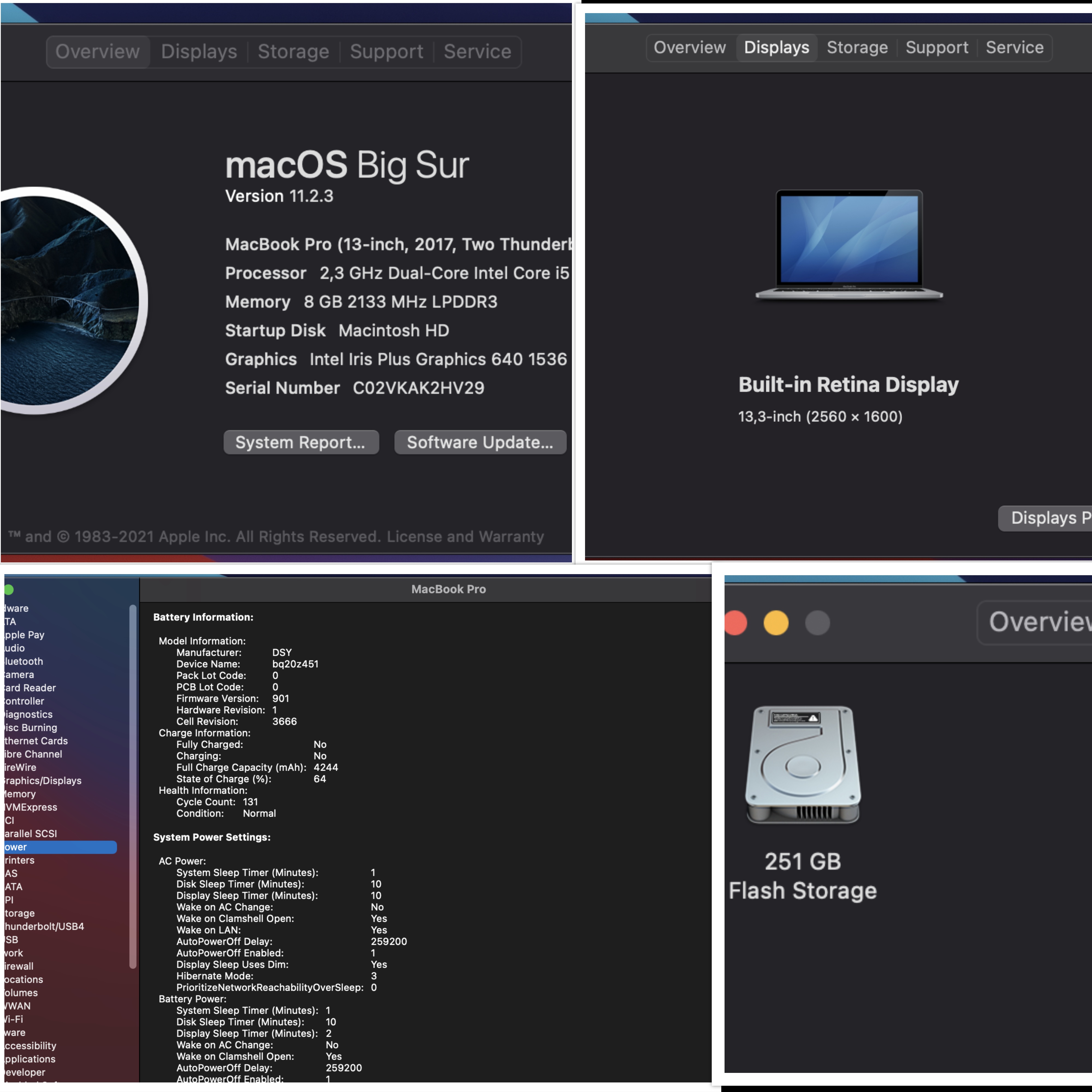
Task: Open Support tab in Displays window
Action: click(x=937, y=48)
